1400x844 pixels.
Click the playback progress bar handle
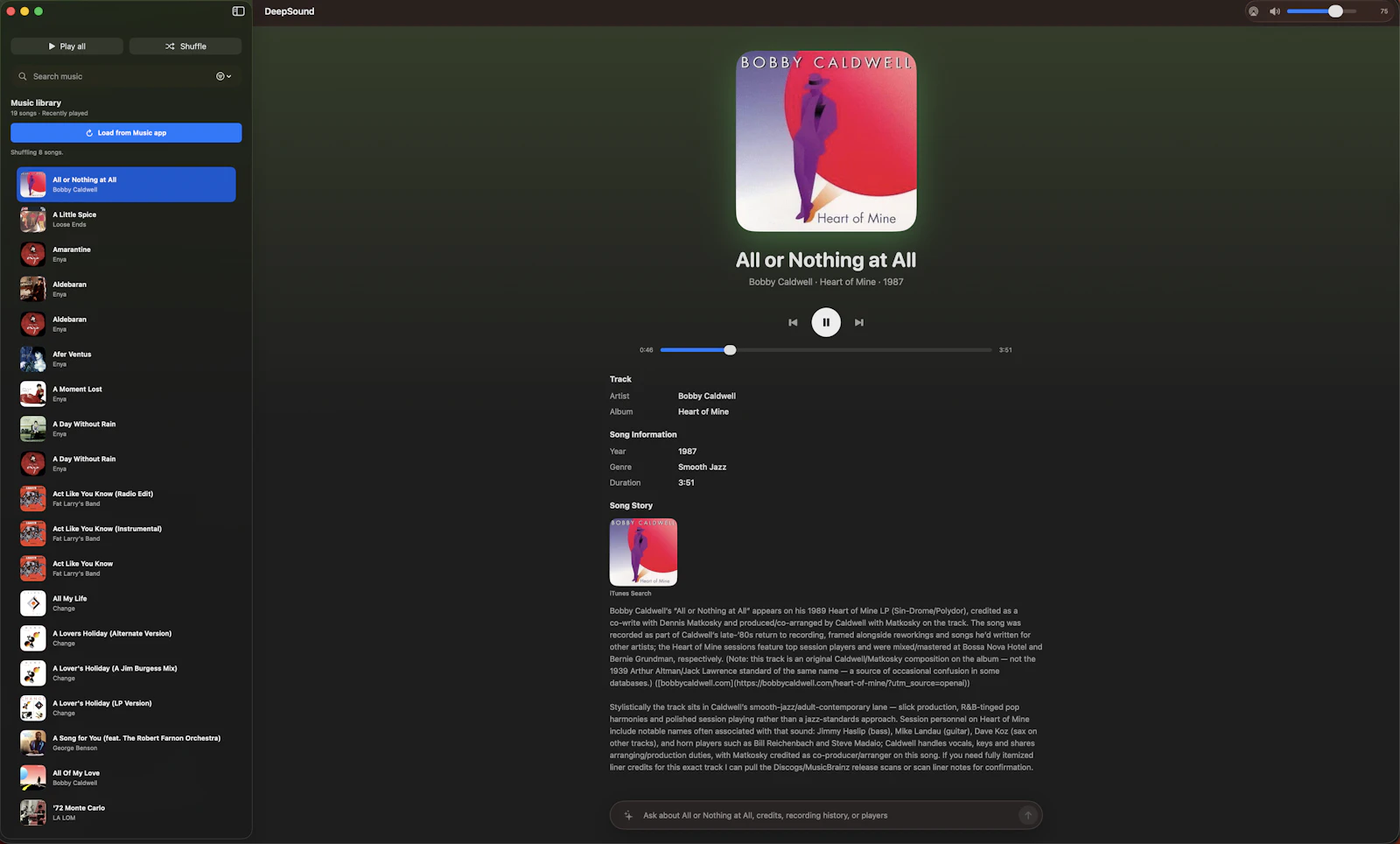(730, 349)
